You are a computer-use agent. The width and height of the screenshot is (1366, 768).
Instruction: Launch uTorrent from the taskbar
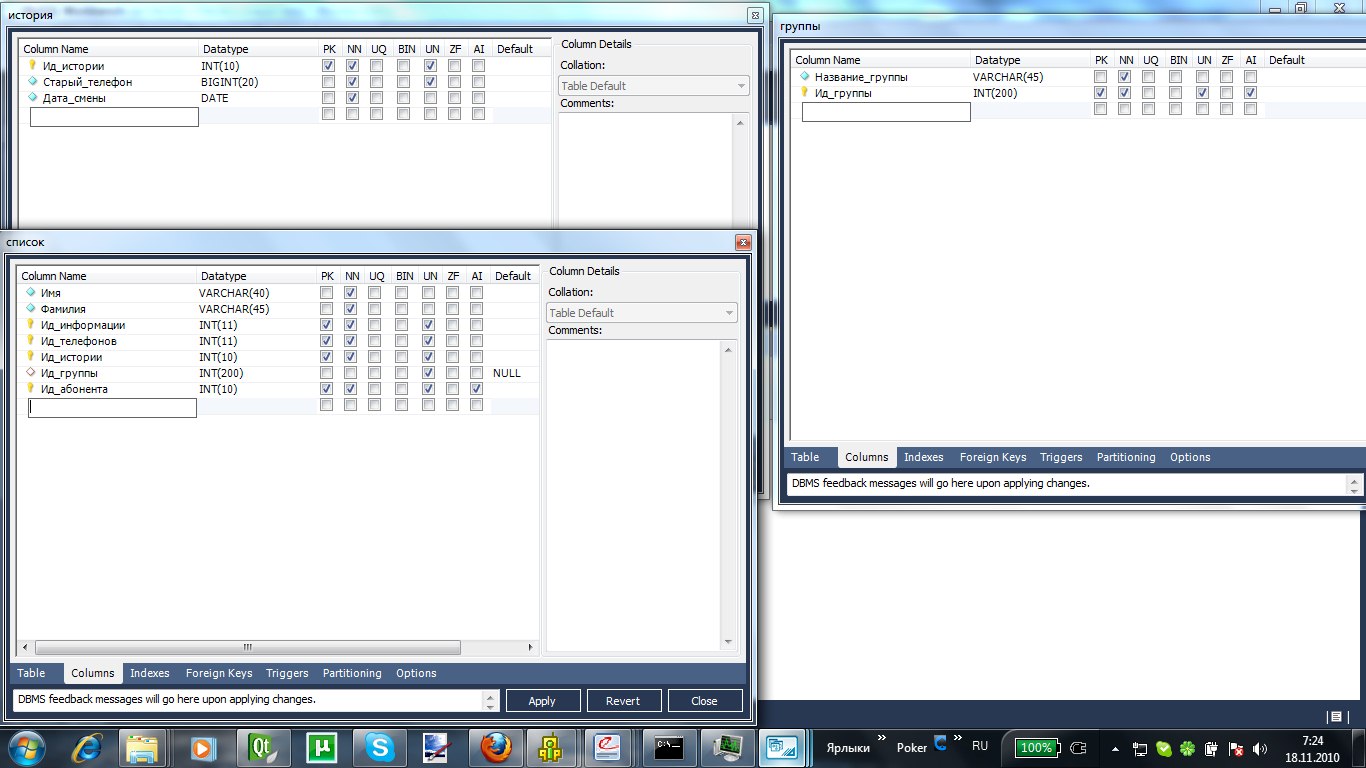(x=322, y=747)
